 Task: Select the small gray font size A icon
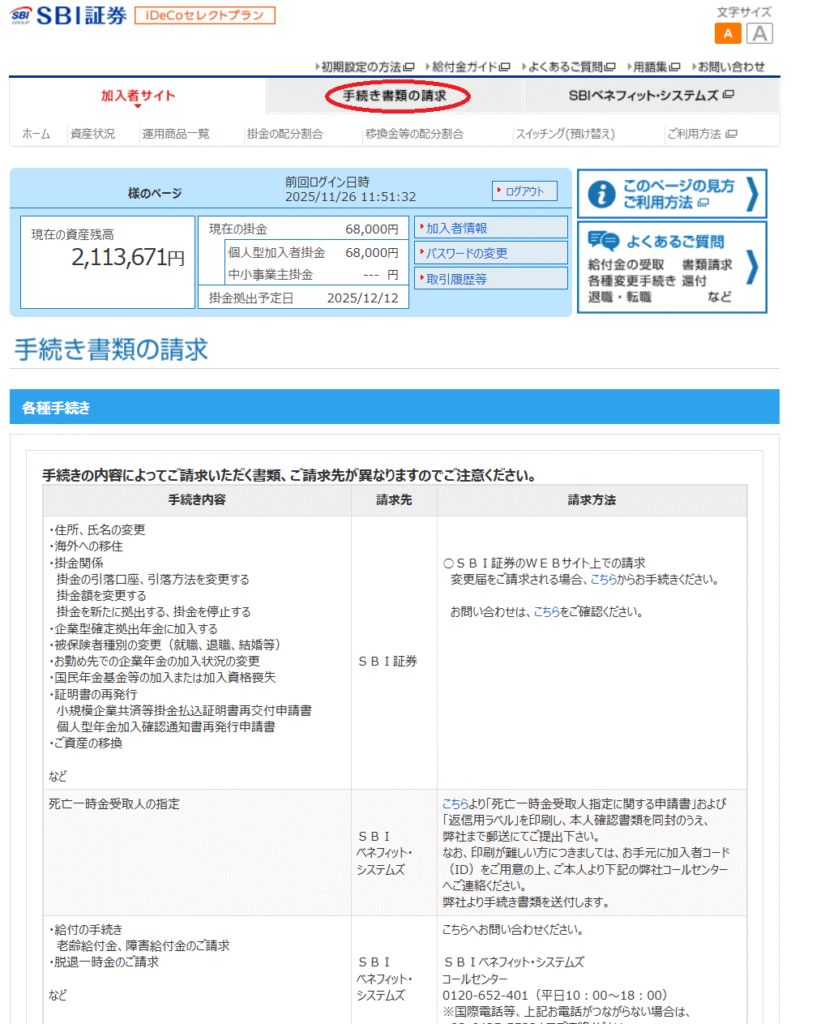click(x=760, y=34)
